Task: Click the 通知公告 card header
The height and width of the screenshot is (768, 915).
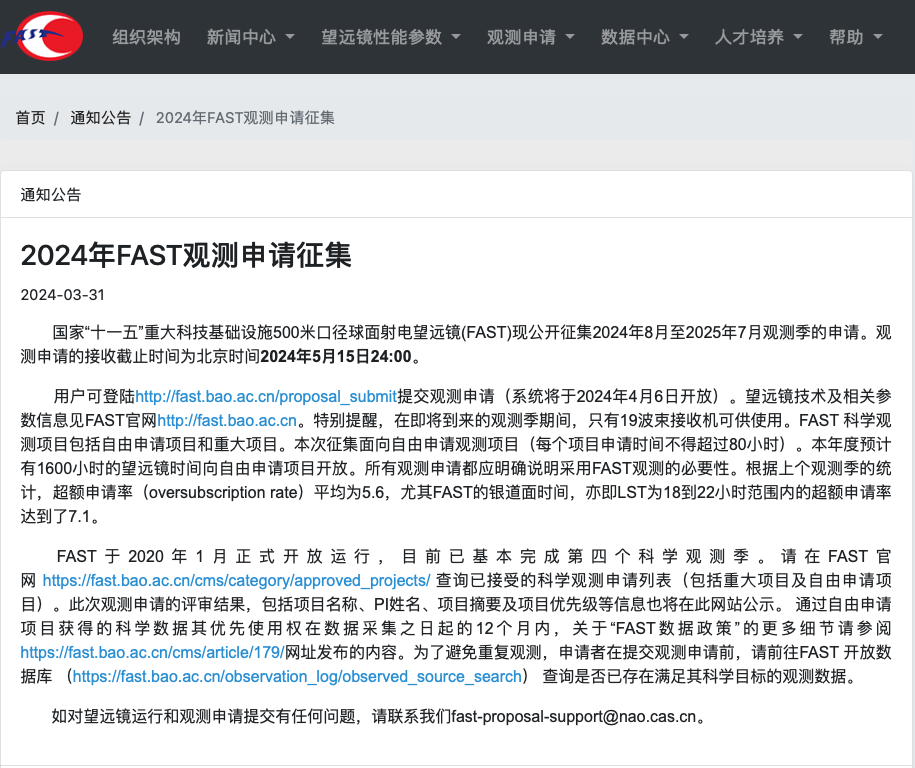Action: point(51,195)
